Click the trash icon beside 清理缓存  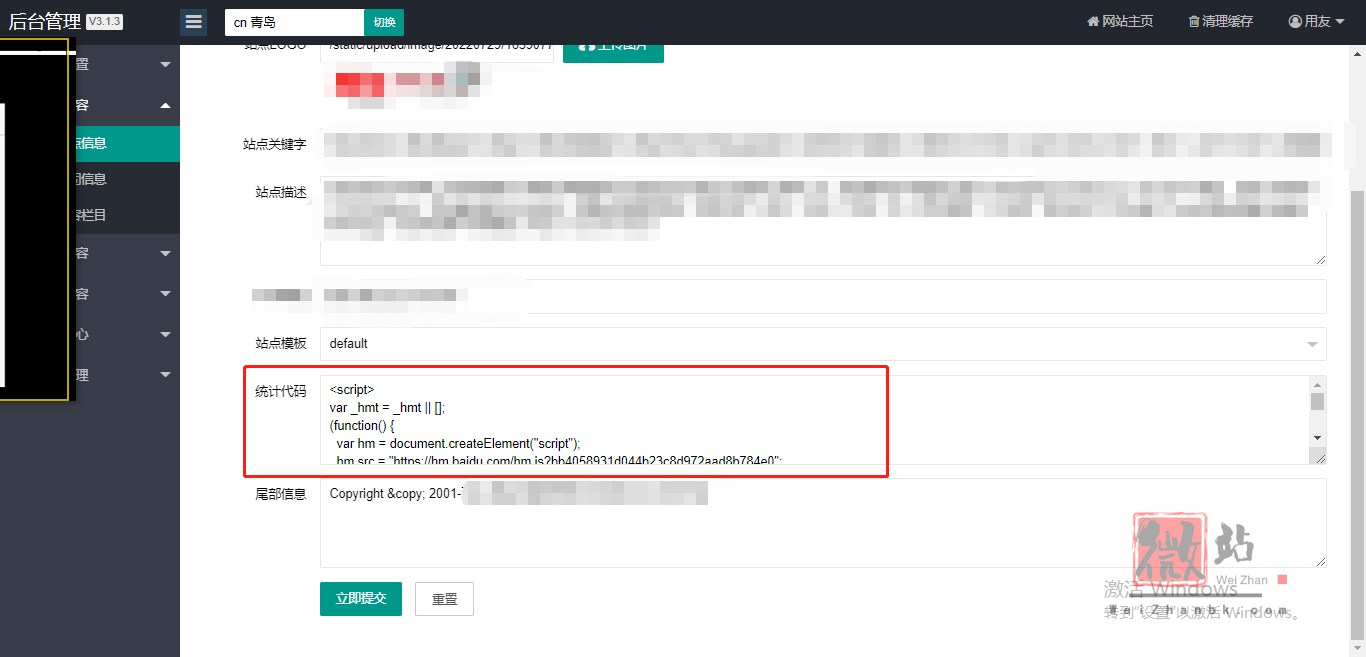coord(1194,22)
